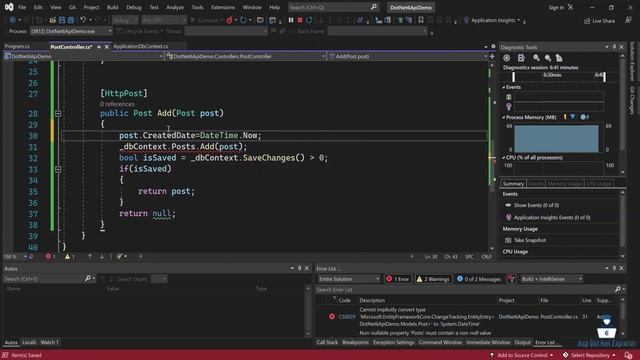Click the Hot Reload flame icon
Viewport: 640px width, 360px height.
pyautogui.click(x=229, y=20)
